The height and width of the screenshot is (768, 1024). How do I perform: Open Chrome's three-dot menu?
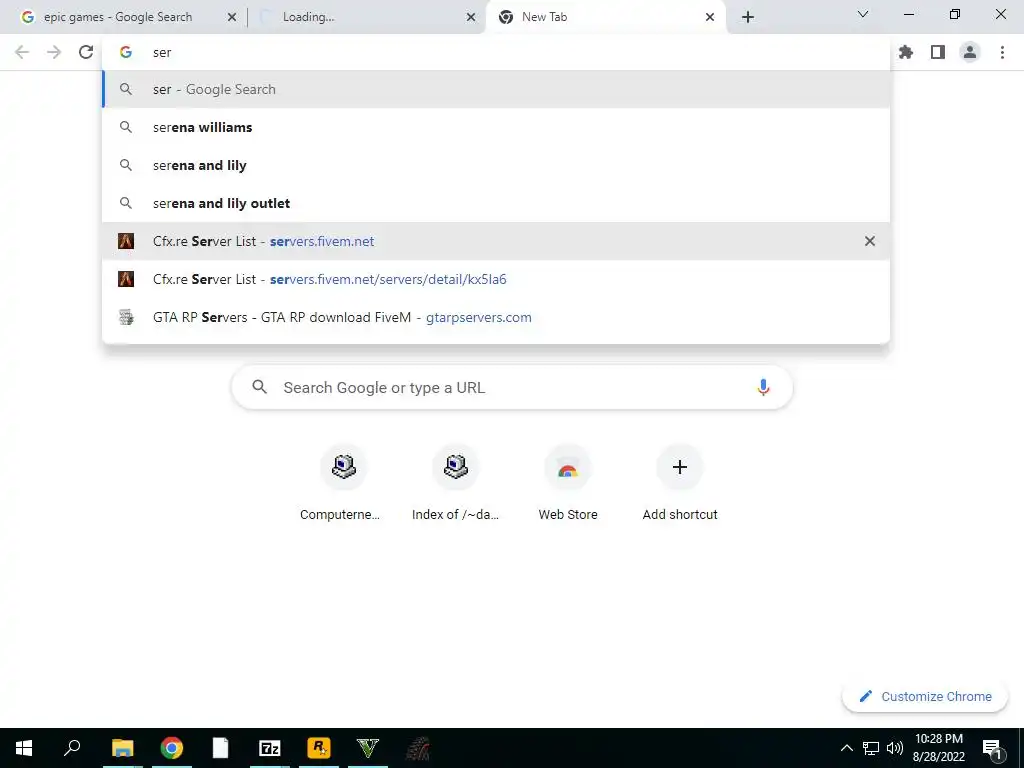[x=1002, y=52]
